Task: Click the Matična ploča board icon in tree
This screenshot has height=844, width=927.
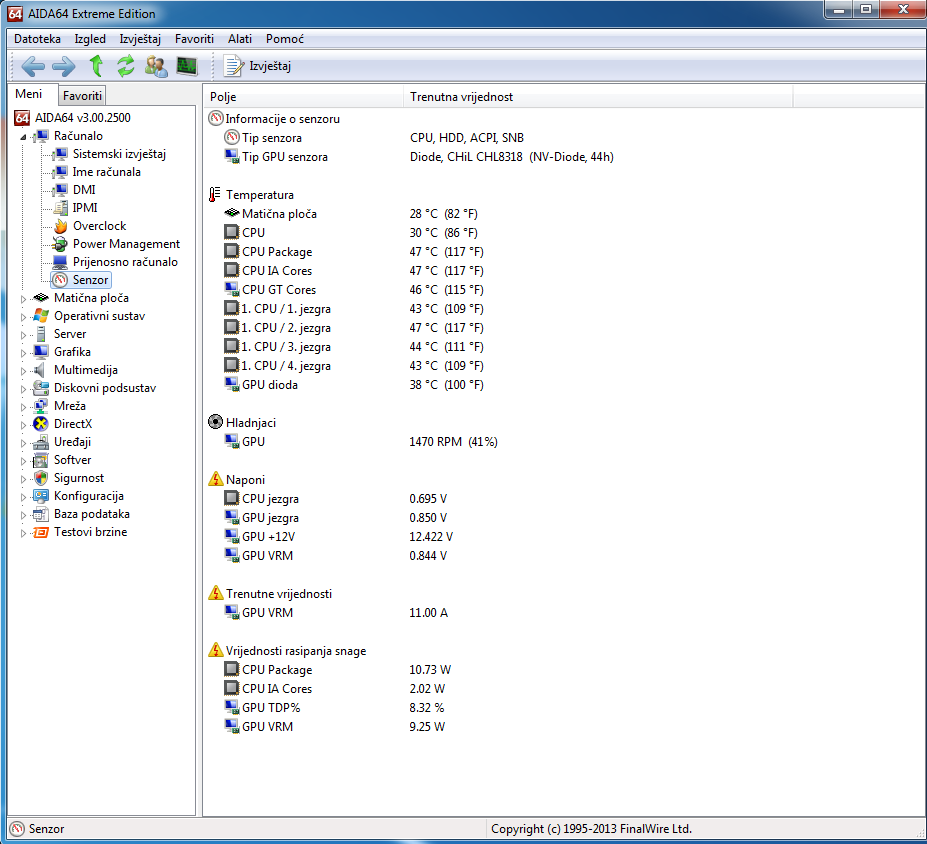Action: pyautogui.click(x=41, y=298)
